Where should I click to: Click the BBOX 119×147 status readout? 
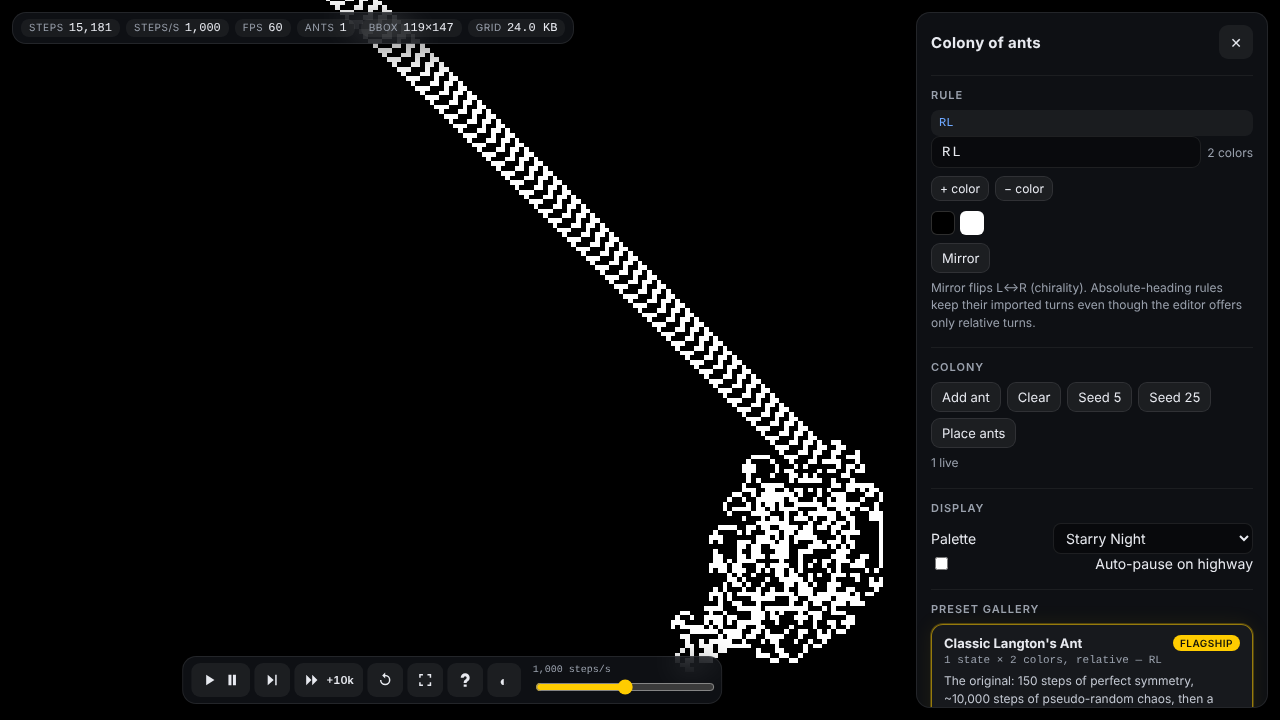click(411, 28)
